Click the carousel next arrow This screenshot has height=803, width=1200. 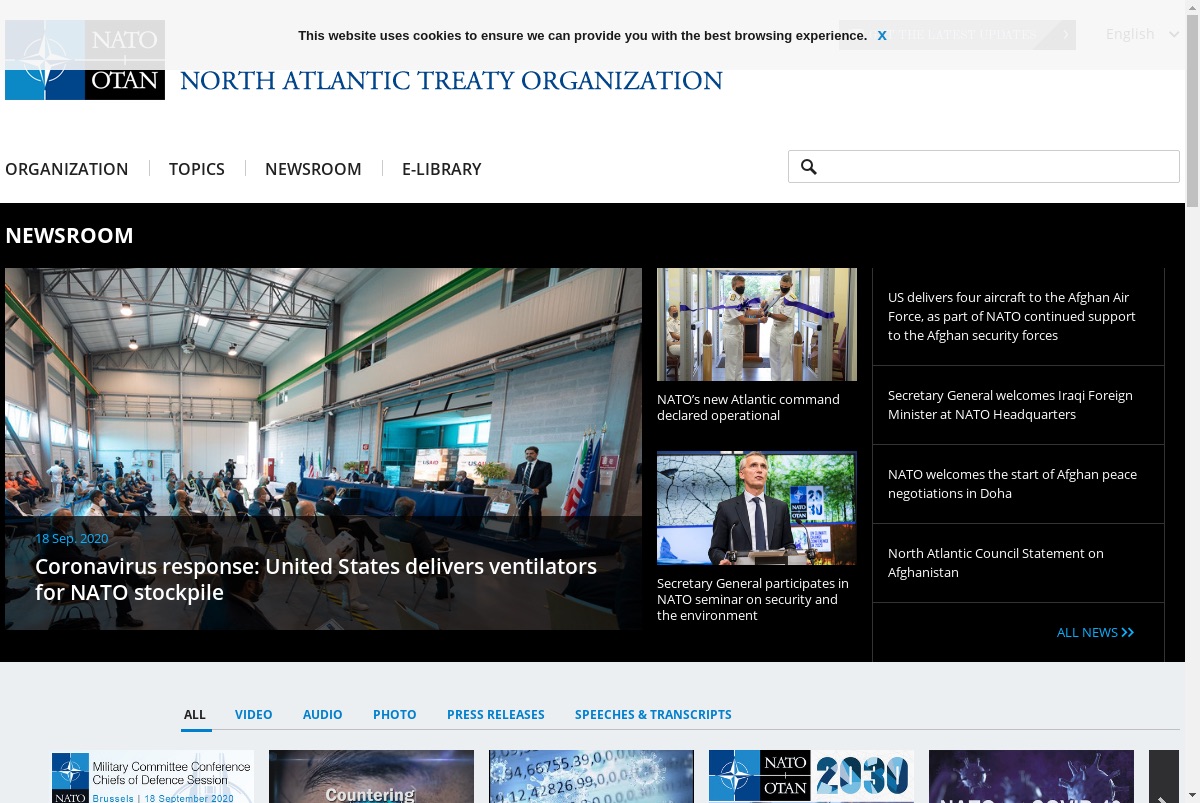pyautogui.click(x=1164, y=778)
